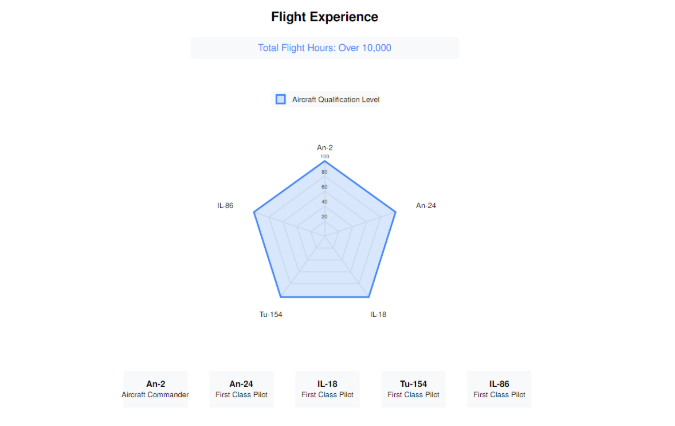Click the IL-18 axis label below the radar chart
675x426 pixels.
tap(378, 314)
